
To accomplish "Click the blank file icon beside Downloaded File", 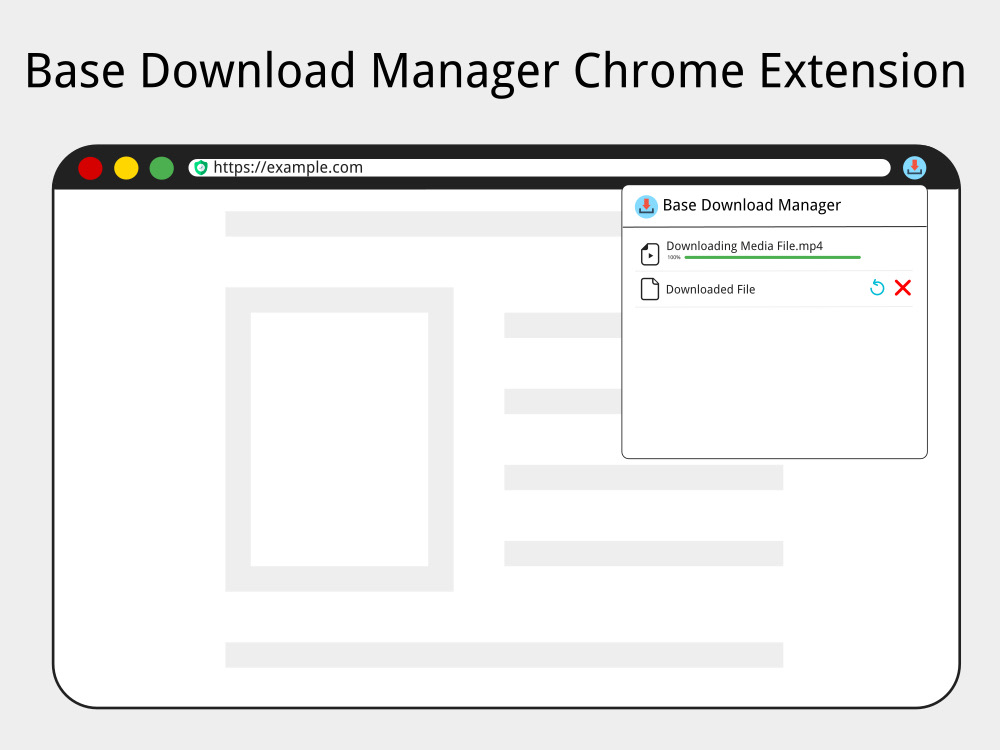I will coord(649,289).
